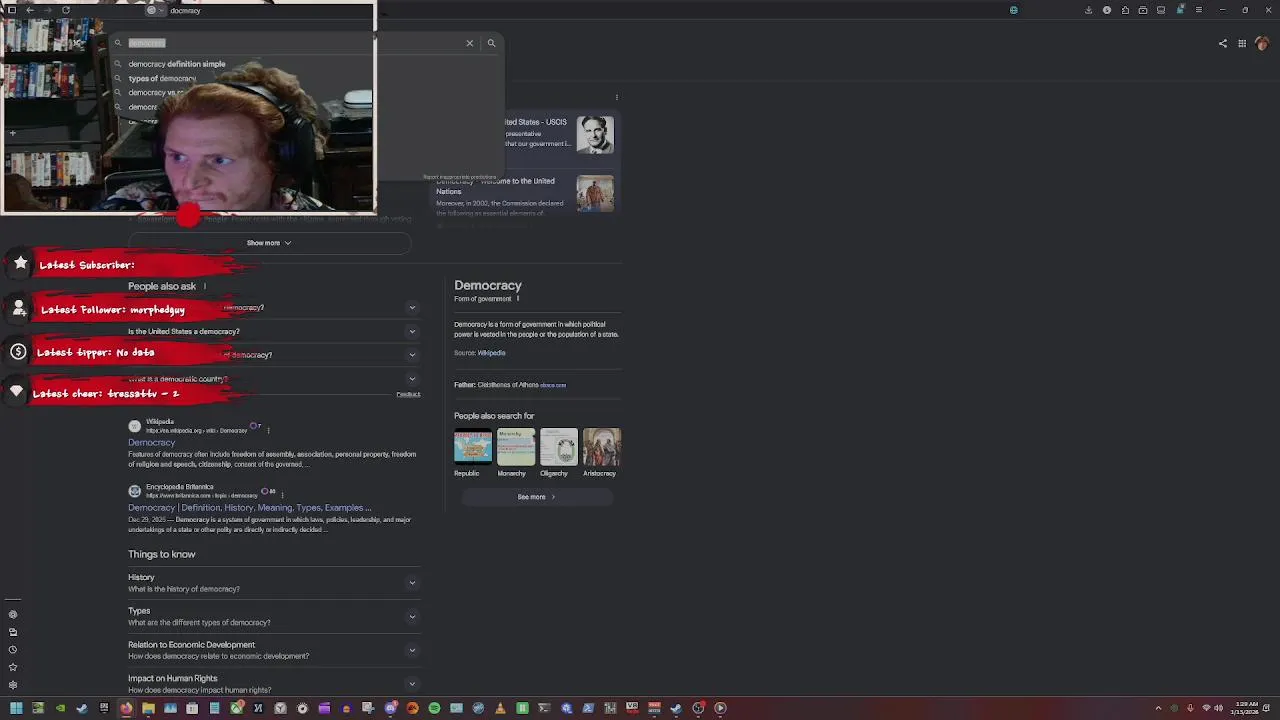The image size is (1280, 720).
Task: Click the share icon on Google page
Action: 1222,43
